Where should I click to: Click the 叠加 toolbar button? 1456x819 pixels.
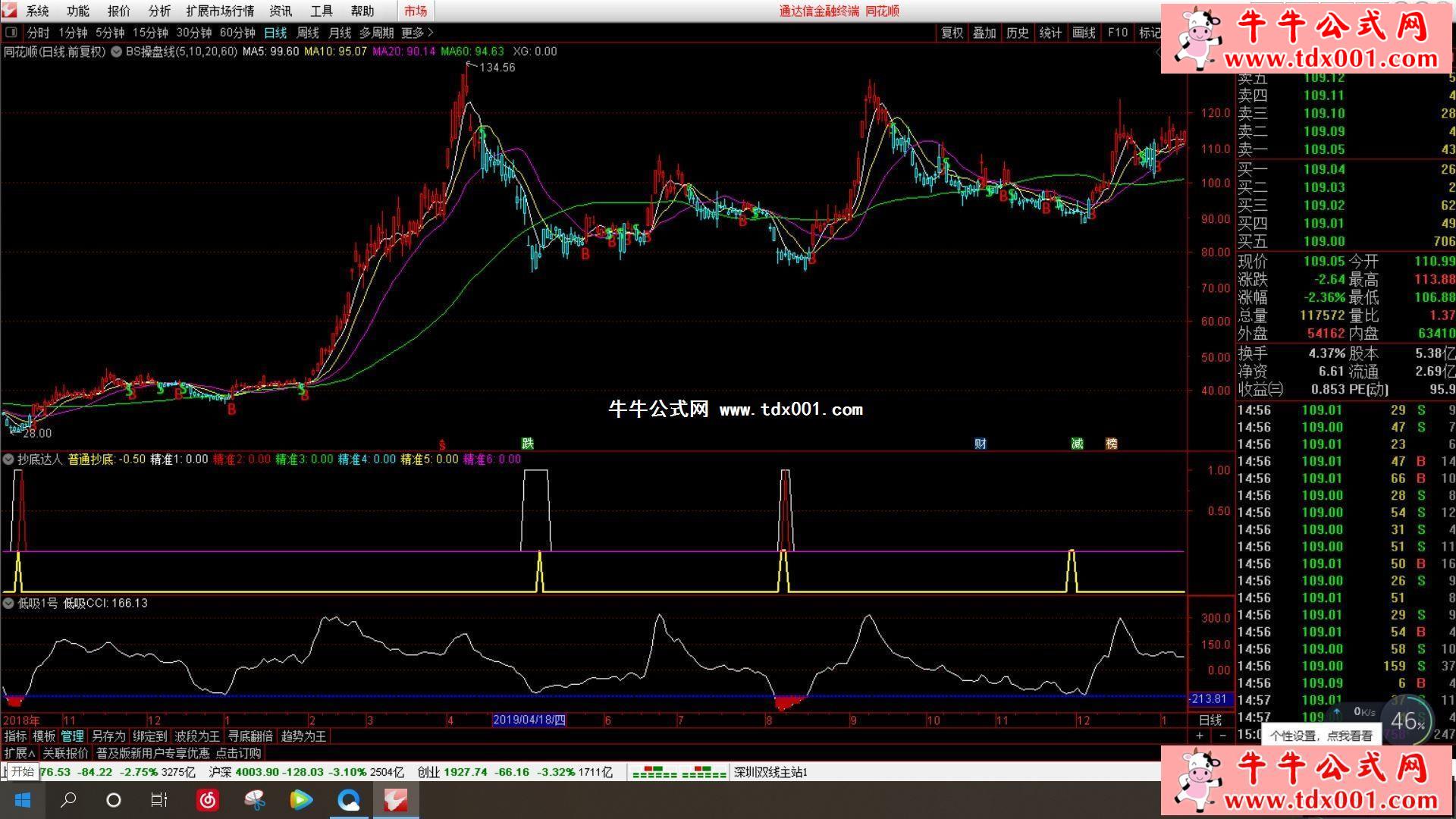click(x=984, y=33)
